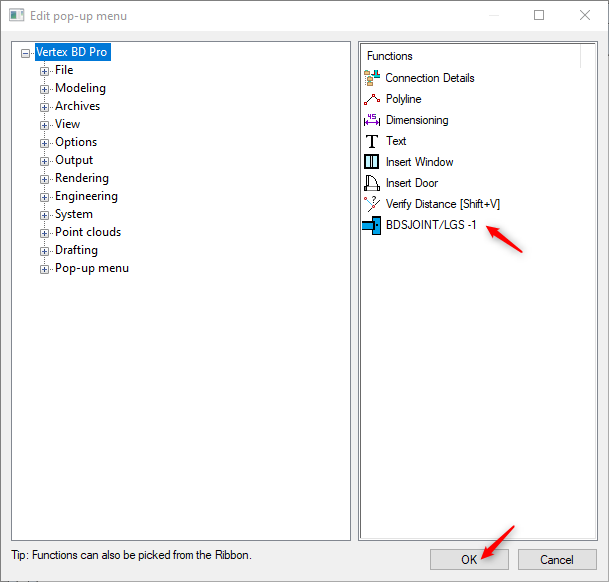Expand the Options tree node
609x582 pixels.
[x=44, y=143]
